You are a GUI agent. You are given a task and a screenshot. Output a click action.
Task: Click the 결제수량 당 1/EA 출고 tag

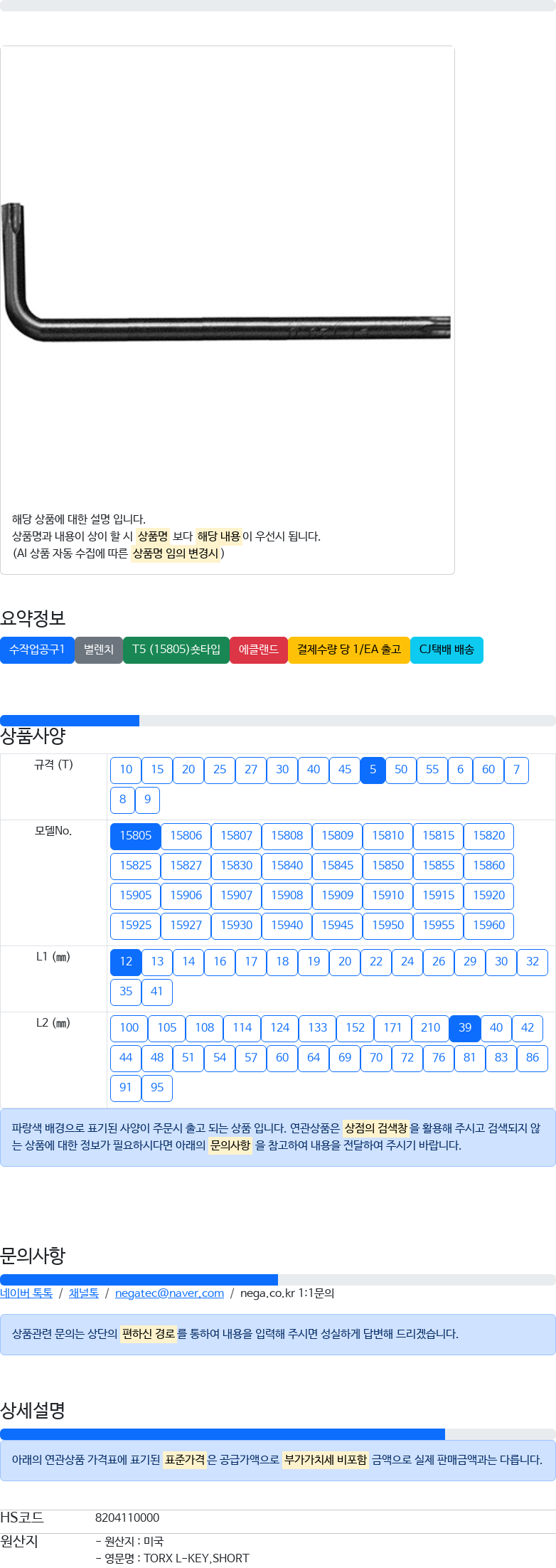(x=349, y=650)
